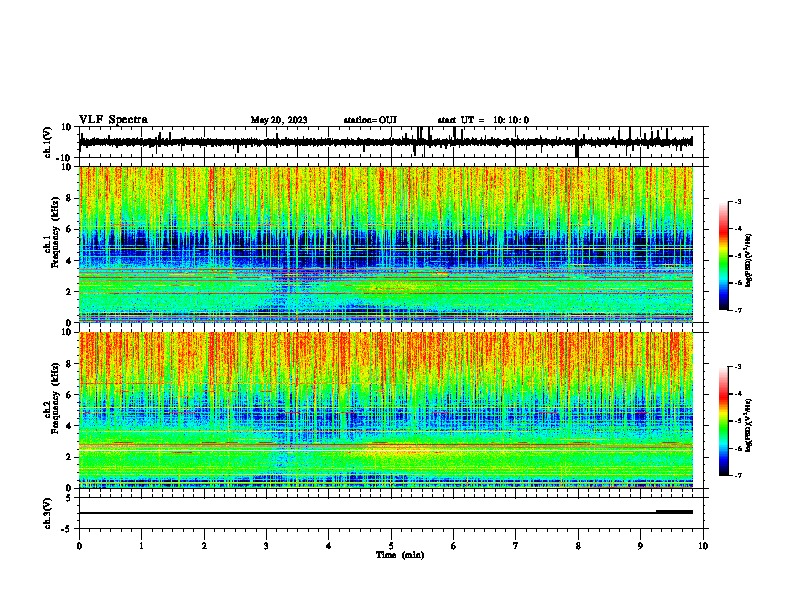This screenshot has height=612, width=792.
Task: Click the "4" kHz tick of ch.1 spectrogram
Action: [69, 261]
